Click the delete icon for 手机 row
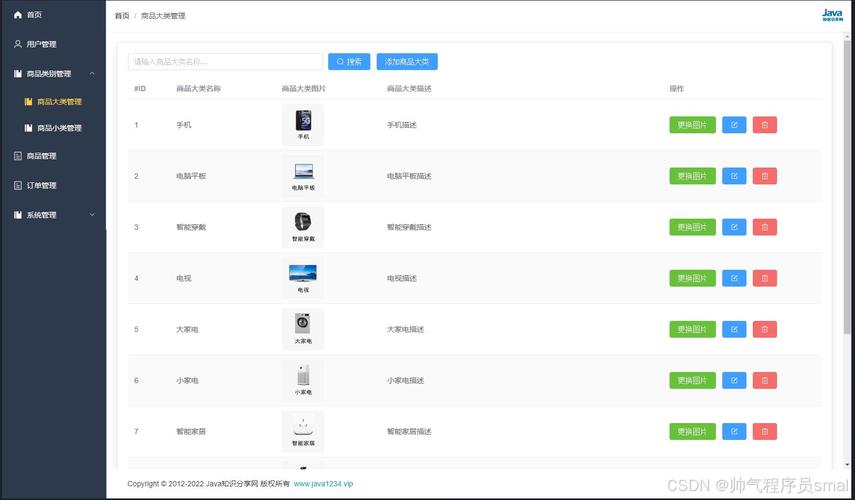Viewport: 855px width, 500px height. 764,125
